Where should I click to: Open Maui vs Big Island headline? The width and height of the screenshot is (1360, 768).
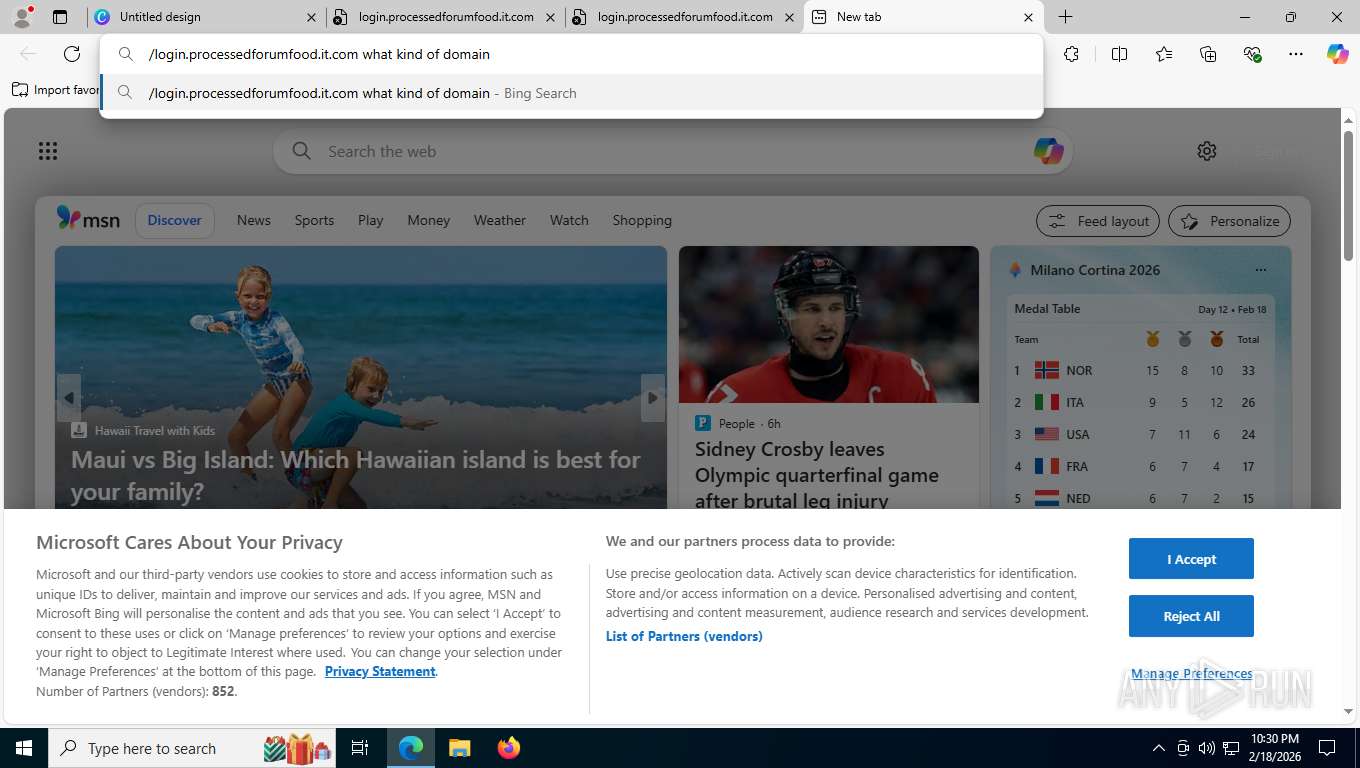[x=355, y=476]
